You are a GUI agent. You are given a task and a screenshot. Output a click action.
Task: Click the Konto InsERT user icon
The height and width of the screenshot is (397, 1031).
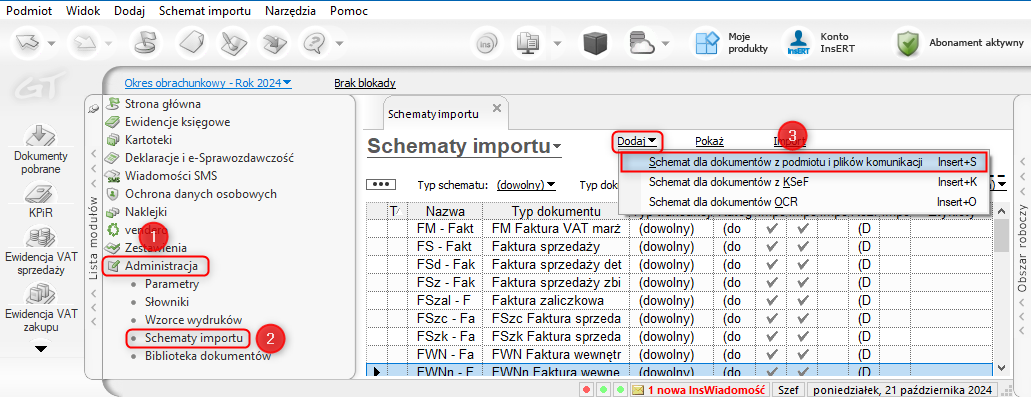[798, 43]
